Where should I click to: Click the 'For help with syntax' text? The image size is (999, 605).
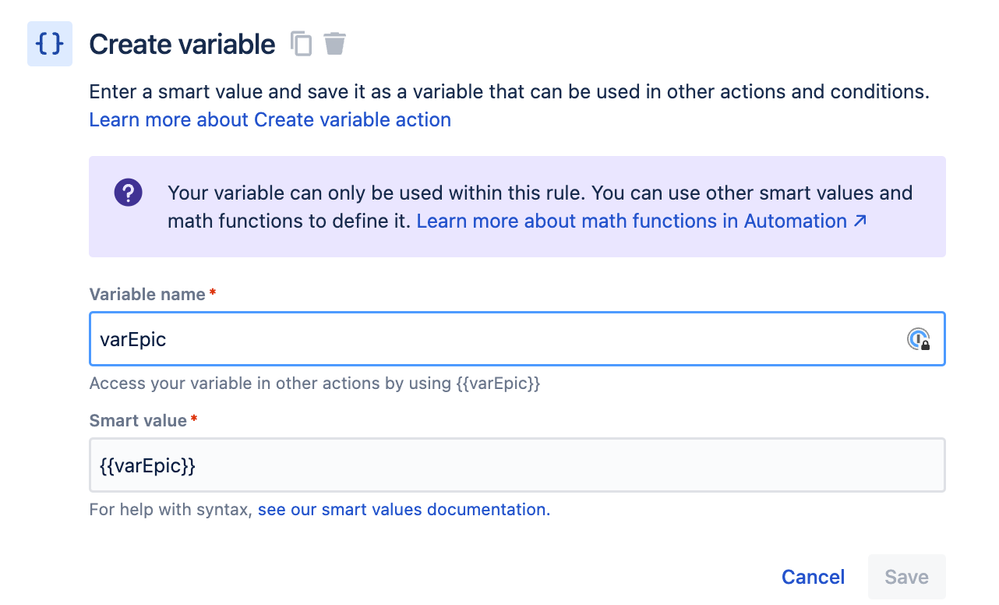coord(171,510)
